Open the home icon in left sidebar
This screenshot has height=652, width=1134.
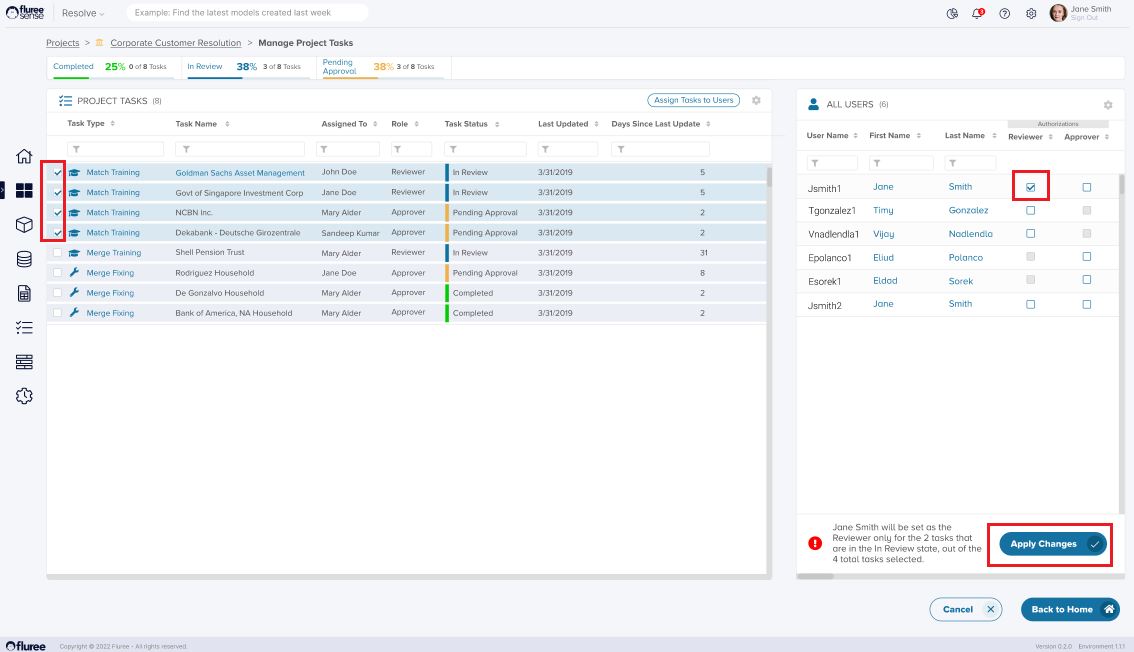[x=24, y=156]
